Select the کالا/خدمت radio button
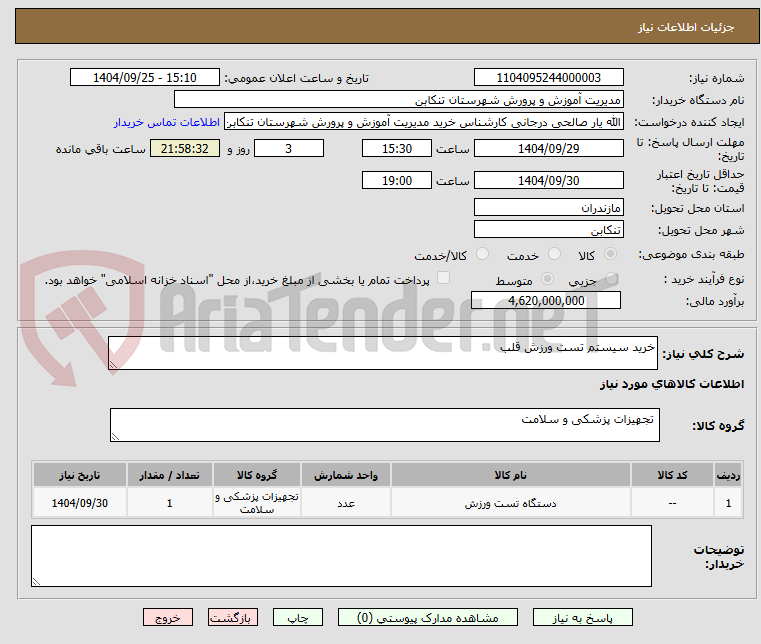Viewport: 761px width, 644px height. [x=482, y=254]
